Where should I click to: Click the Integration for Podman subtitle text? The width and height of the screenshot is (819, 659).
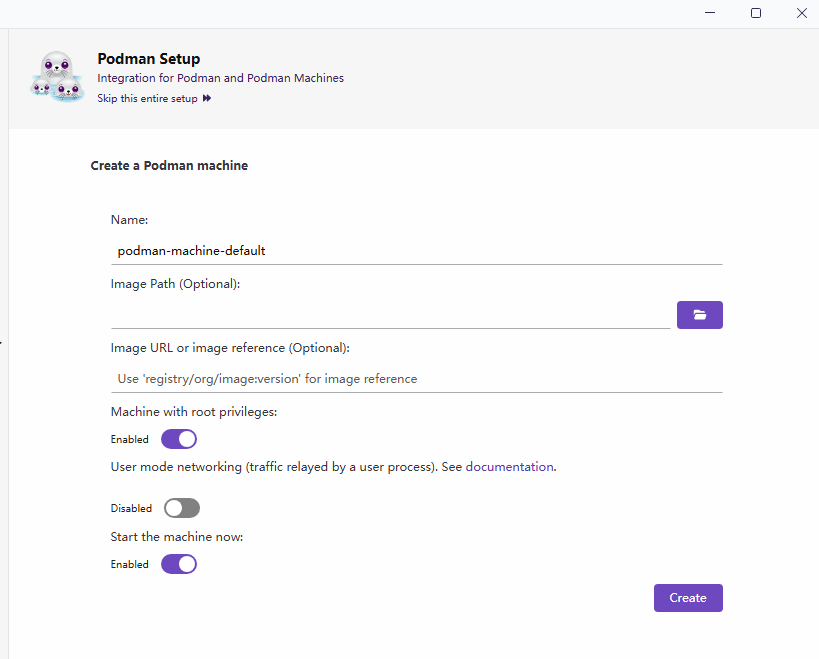[x=220, y=78]
